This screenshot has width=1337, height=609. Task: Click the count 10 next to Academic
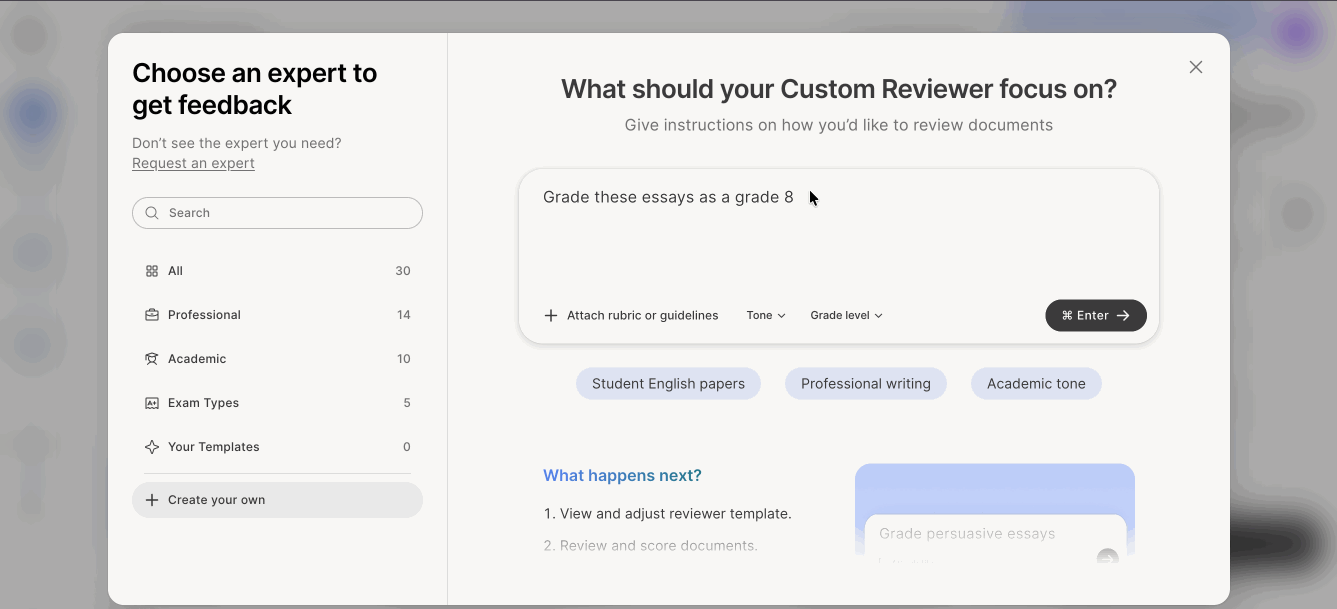coord(404,359)
